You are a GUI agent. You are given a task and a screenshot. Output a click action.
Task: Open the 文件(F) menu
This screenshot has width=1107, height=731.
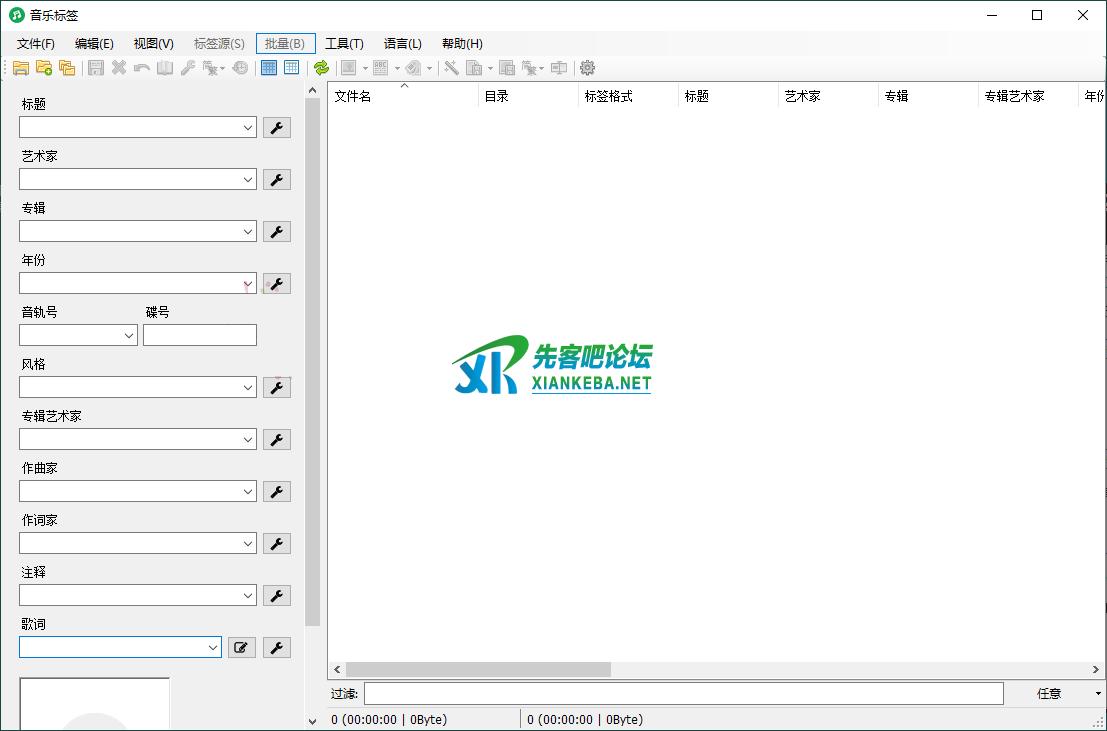(x=36, y=44)
